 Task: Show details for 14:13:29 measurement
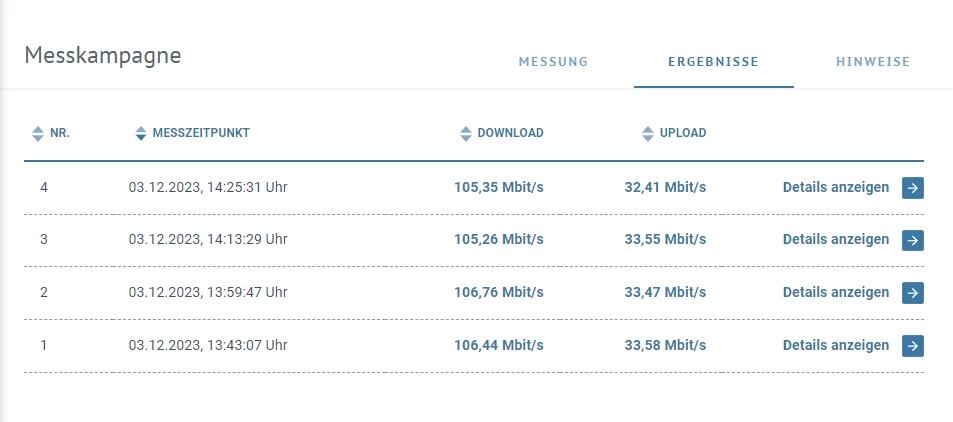tap(835, 240)
